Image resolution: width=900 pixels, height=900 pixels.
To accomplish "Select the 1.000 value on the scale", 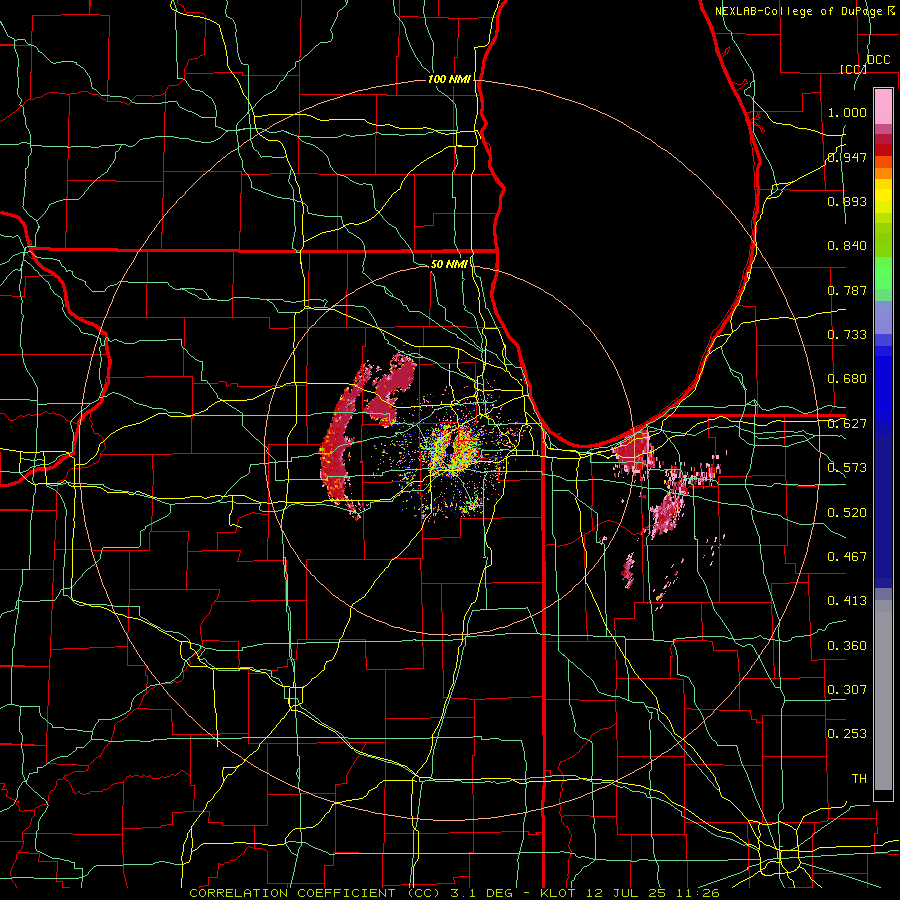I will [847, 112].
